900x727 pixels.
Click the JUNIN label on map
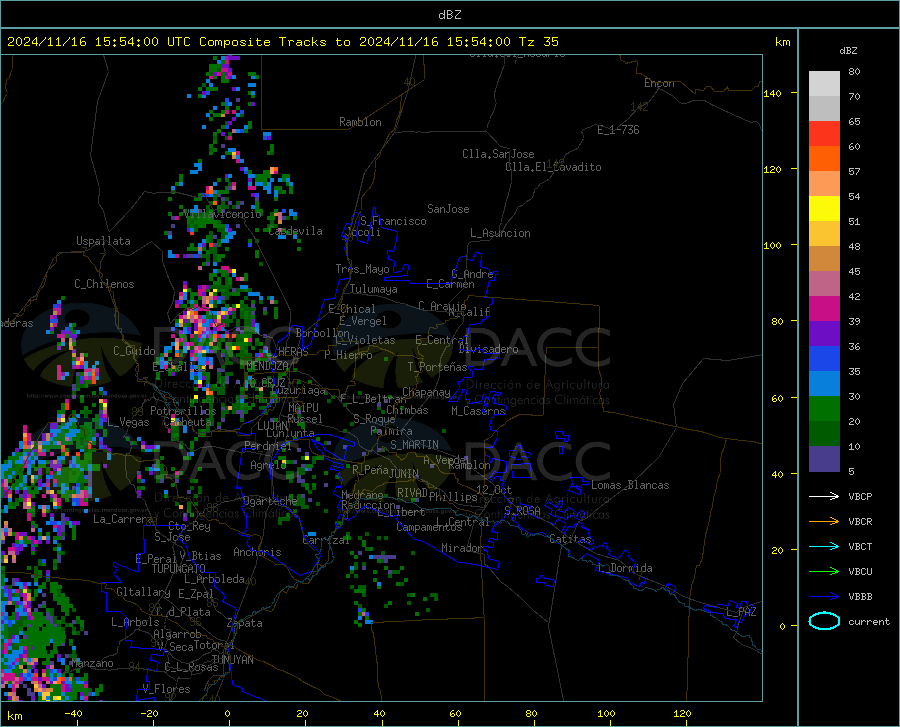404,473
